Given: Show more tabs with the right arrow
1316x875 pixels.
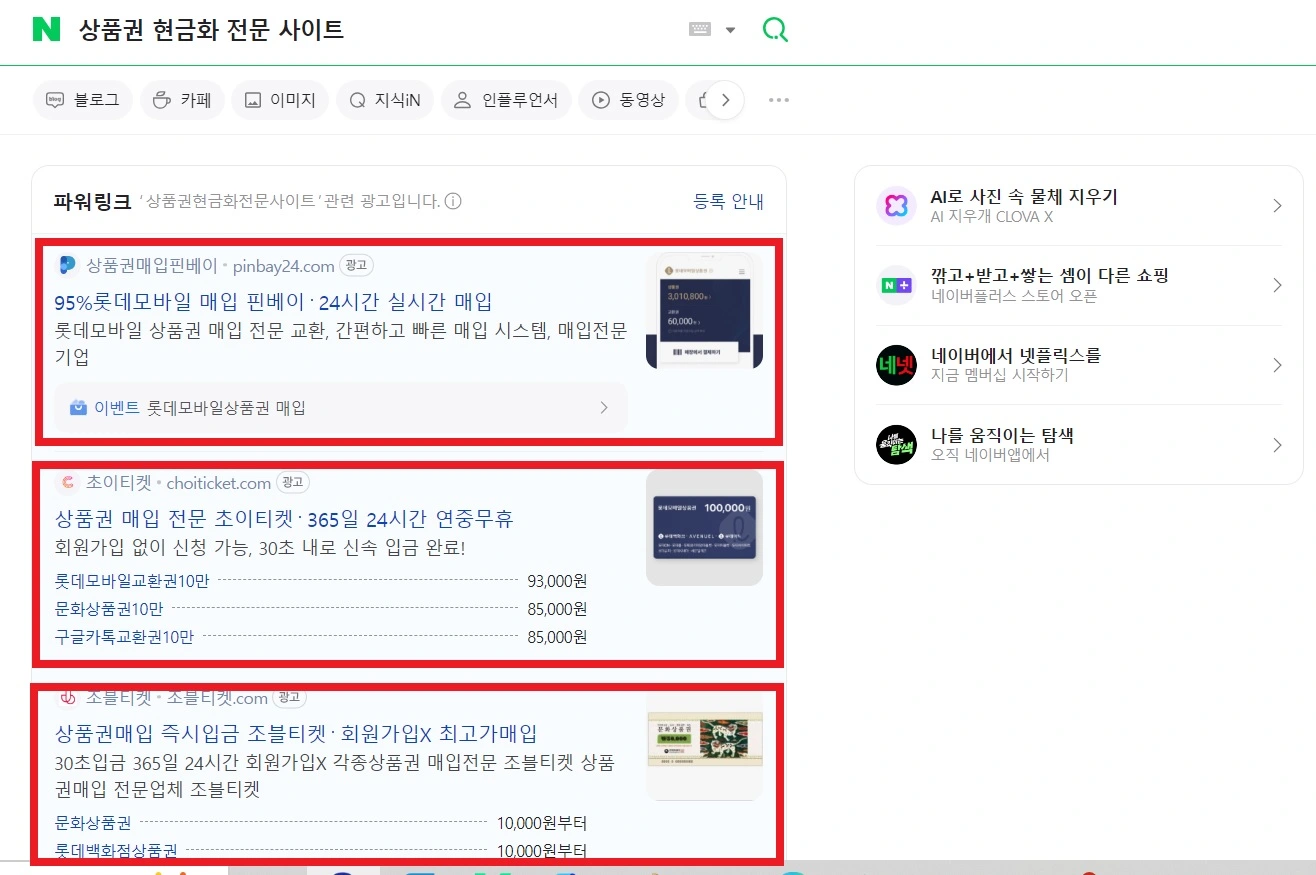Looking at the screenshot, I should click(x=726, y=100).
